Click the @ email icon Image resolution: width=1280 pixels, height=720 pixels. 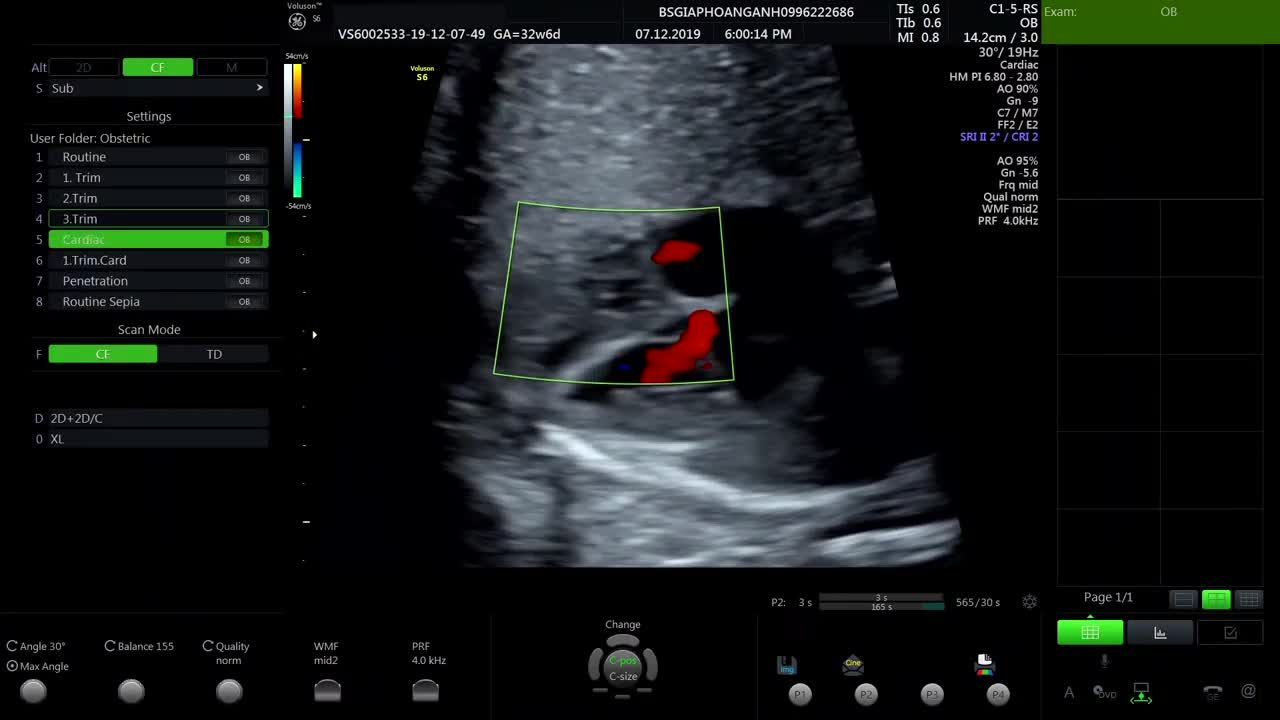click(x=1248, y=691)
